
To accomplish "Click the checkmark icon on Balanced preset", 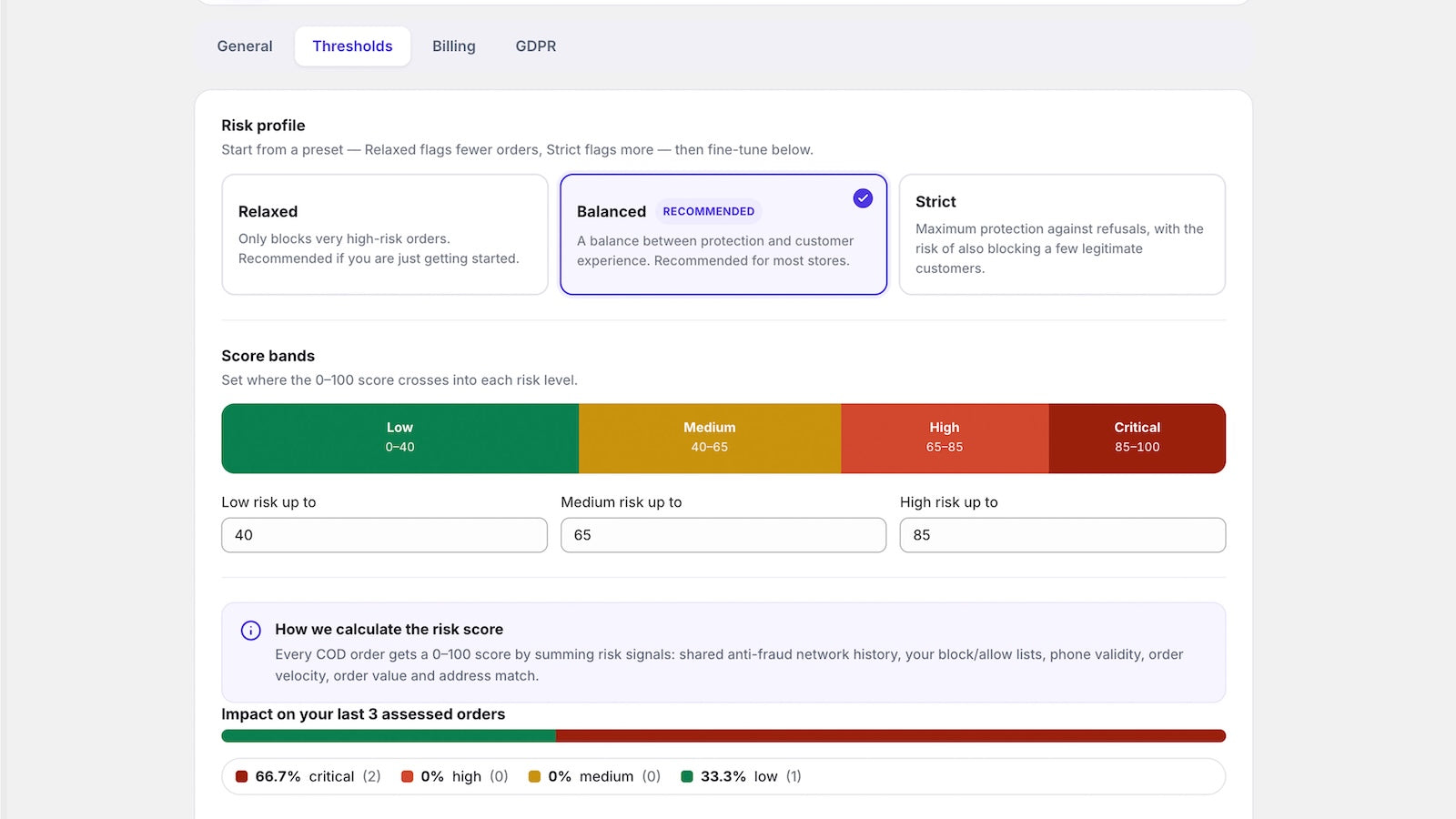I will pos(863,198).
